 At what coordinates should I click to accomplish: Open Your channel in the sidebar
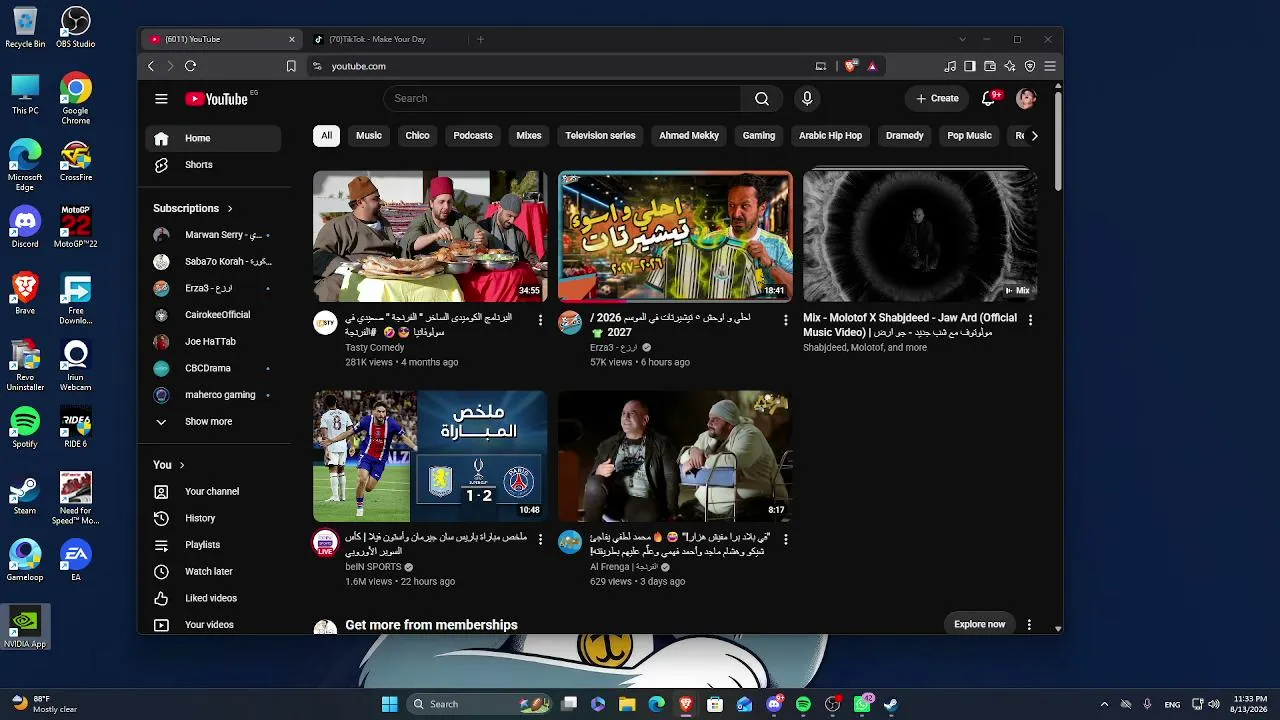point(213,491)
